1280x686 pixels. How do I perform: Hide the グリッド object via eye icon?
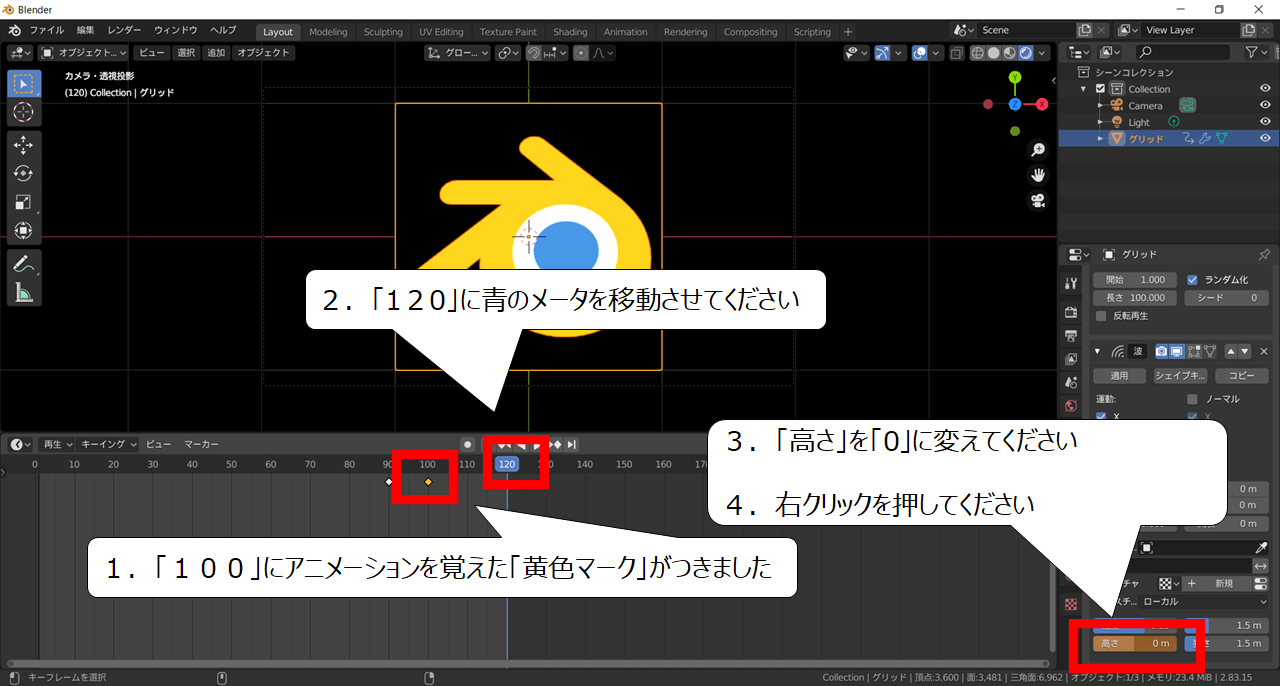1265,138
